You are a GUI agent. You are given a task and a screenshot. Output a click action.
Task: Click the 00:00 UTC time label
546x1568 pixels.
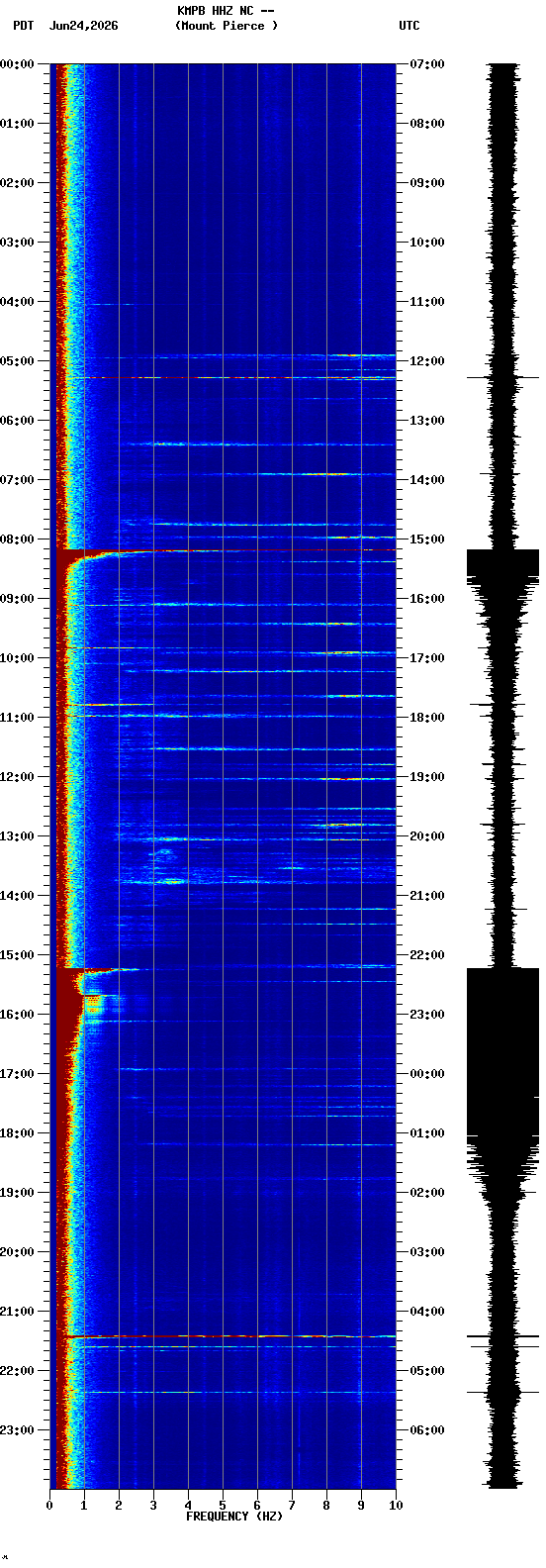point(427,1074)
